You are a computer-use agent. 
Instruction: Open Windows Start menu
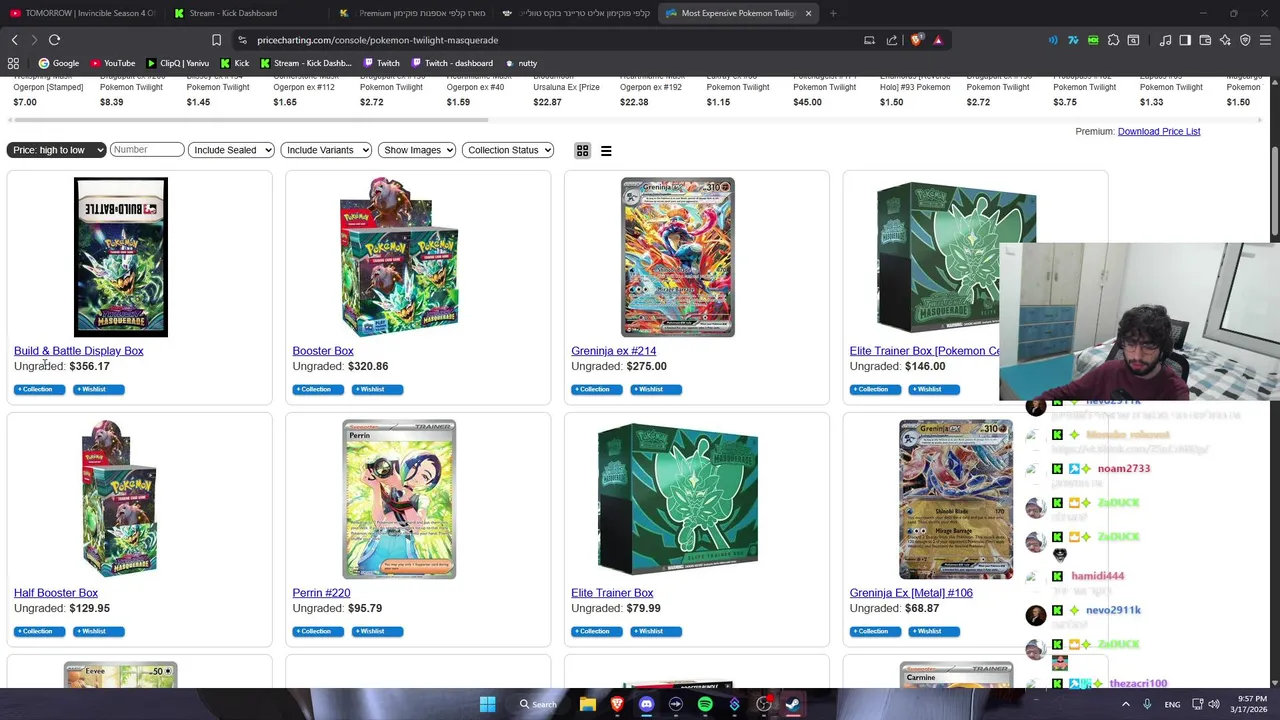point(487,704)
